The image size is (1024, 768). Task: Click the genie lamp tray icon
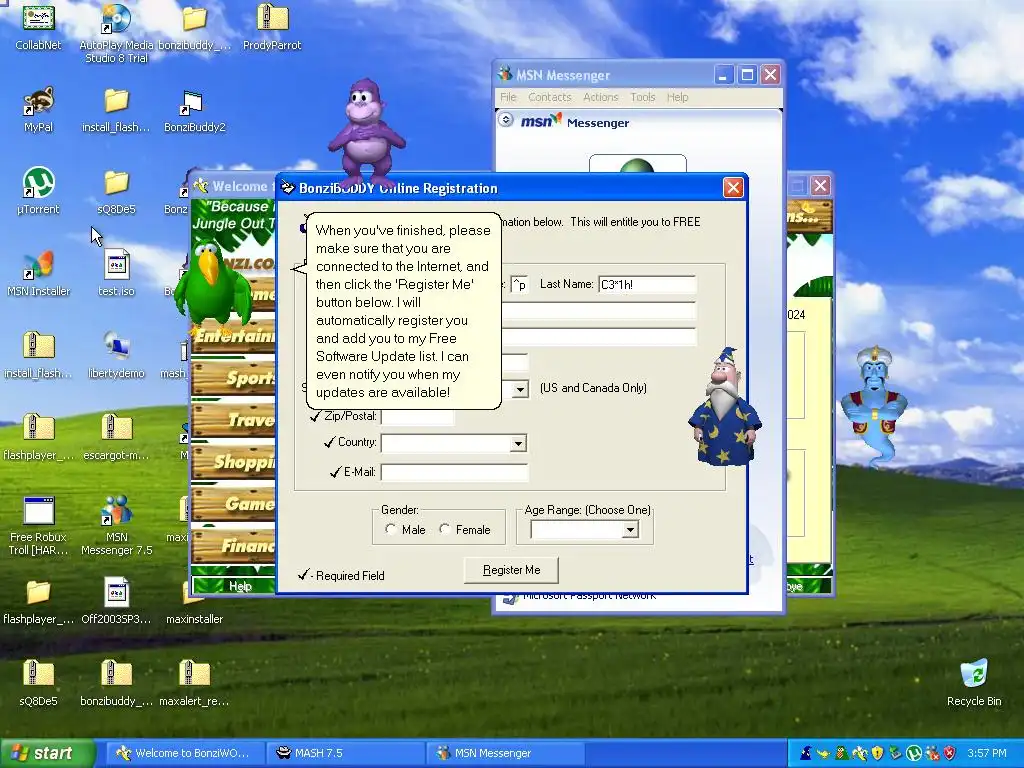[824, 754]
